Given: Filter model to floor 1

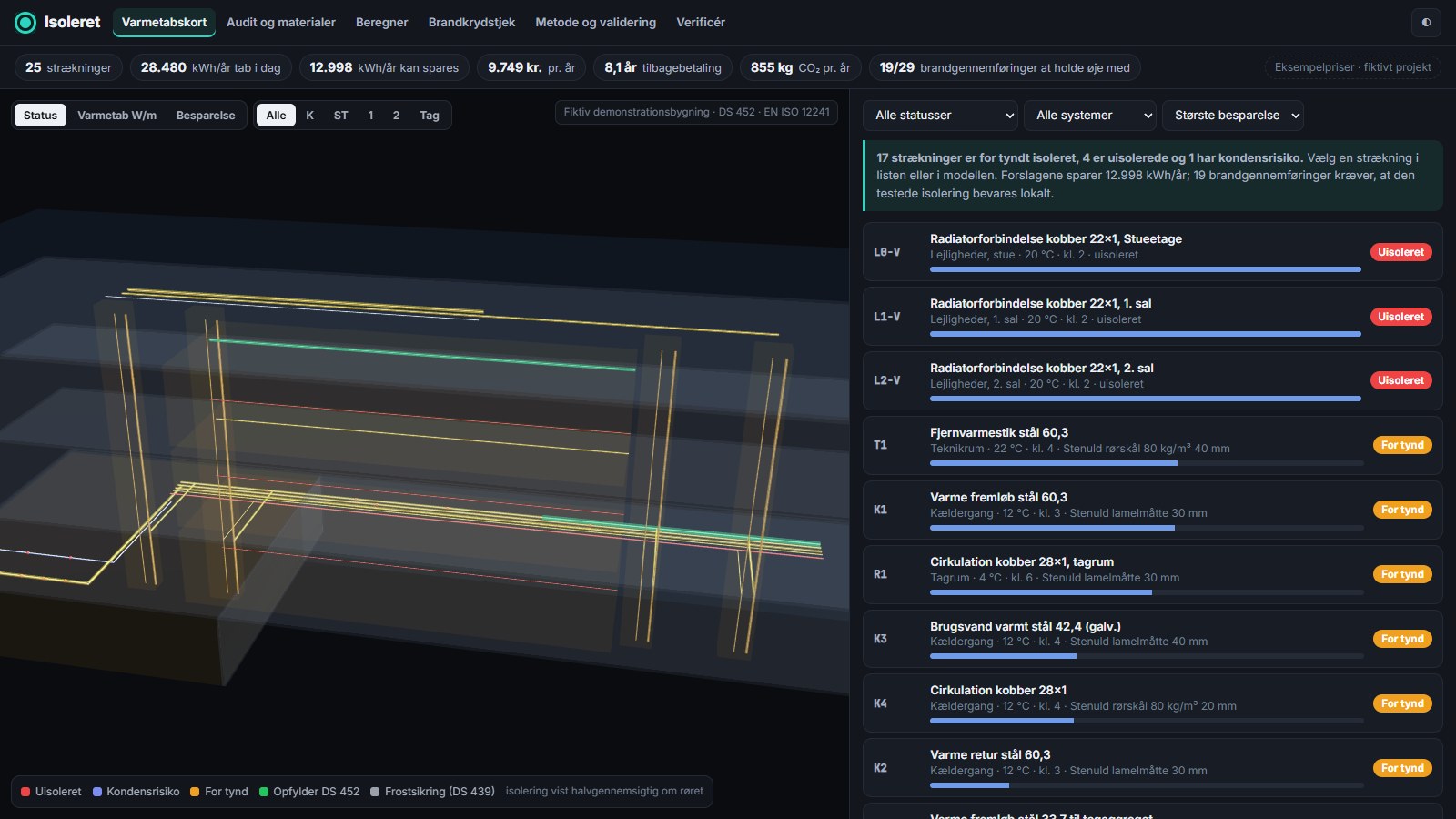Looking at the screenshot, I should (370, 116).
